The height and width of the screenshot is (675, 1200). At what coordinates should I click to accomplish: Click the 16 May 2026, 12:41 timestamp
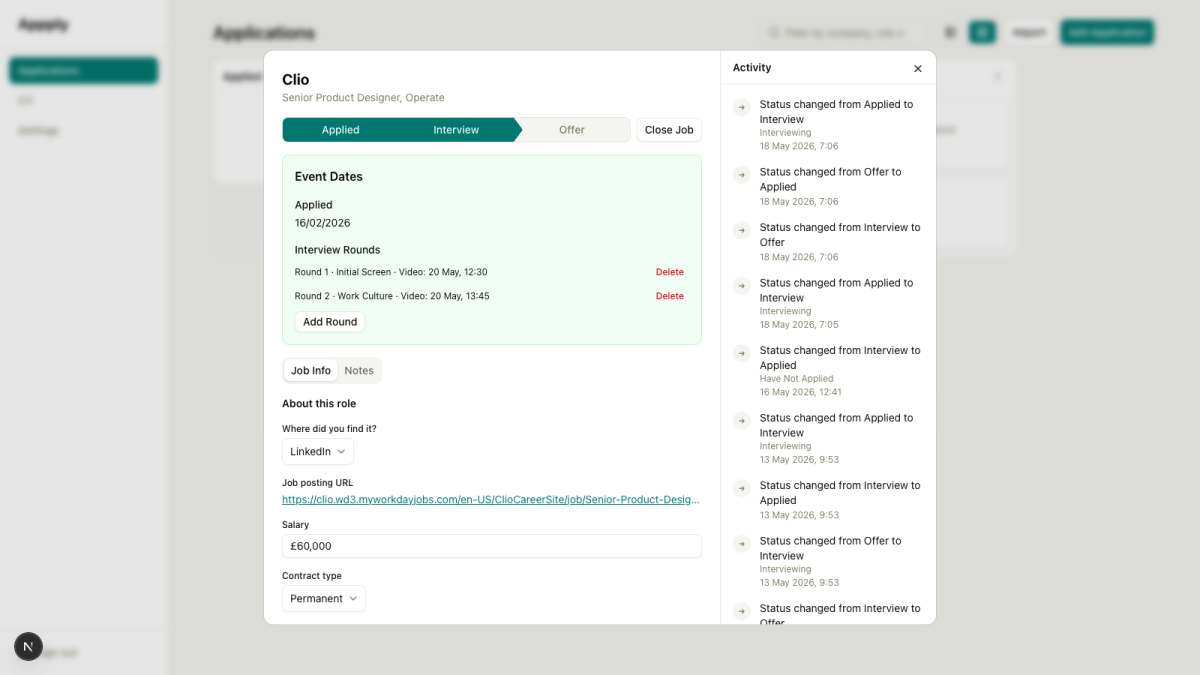coord(801,392)
